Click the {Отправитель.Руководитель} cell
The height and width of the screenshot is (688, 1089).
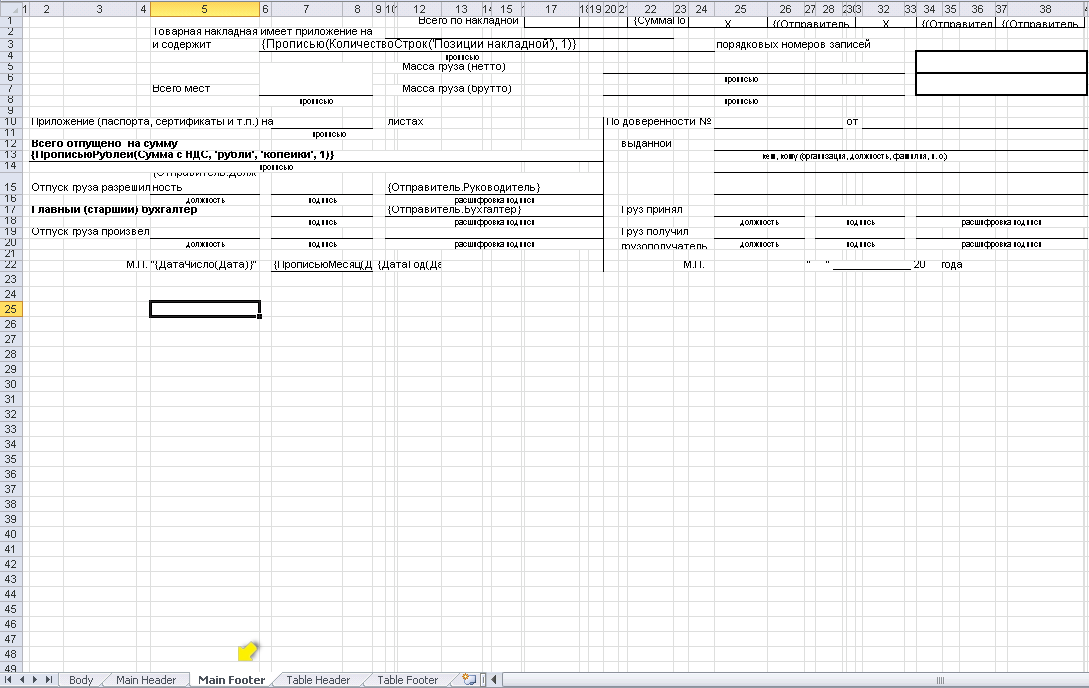(463, 188)
